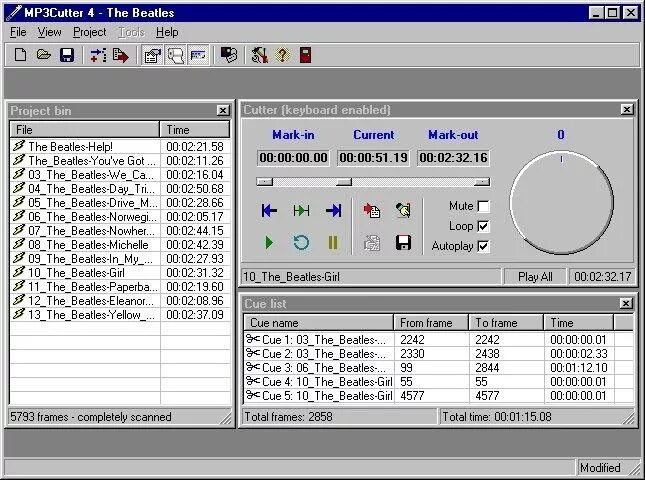Click the mark-in slider handle at left end
Screen dimensions: 645x480
pyautogui.click(x=264, y=182)
